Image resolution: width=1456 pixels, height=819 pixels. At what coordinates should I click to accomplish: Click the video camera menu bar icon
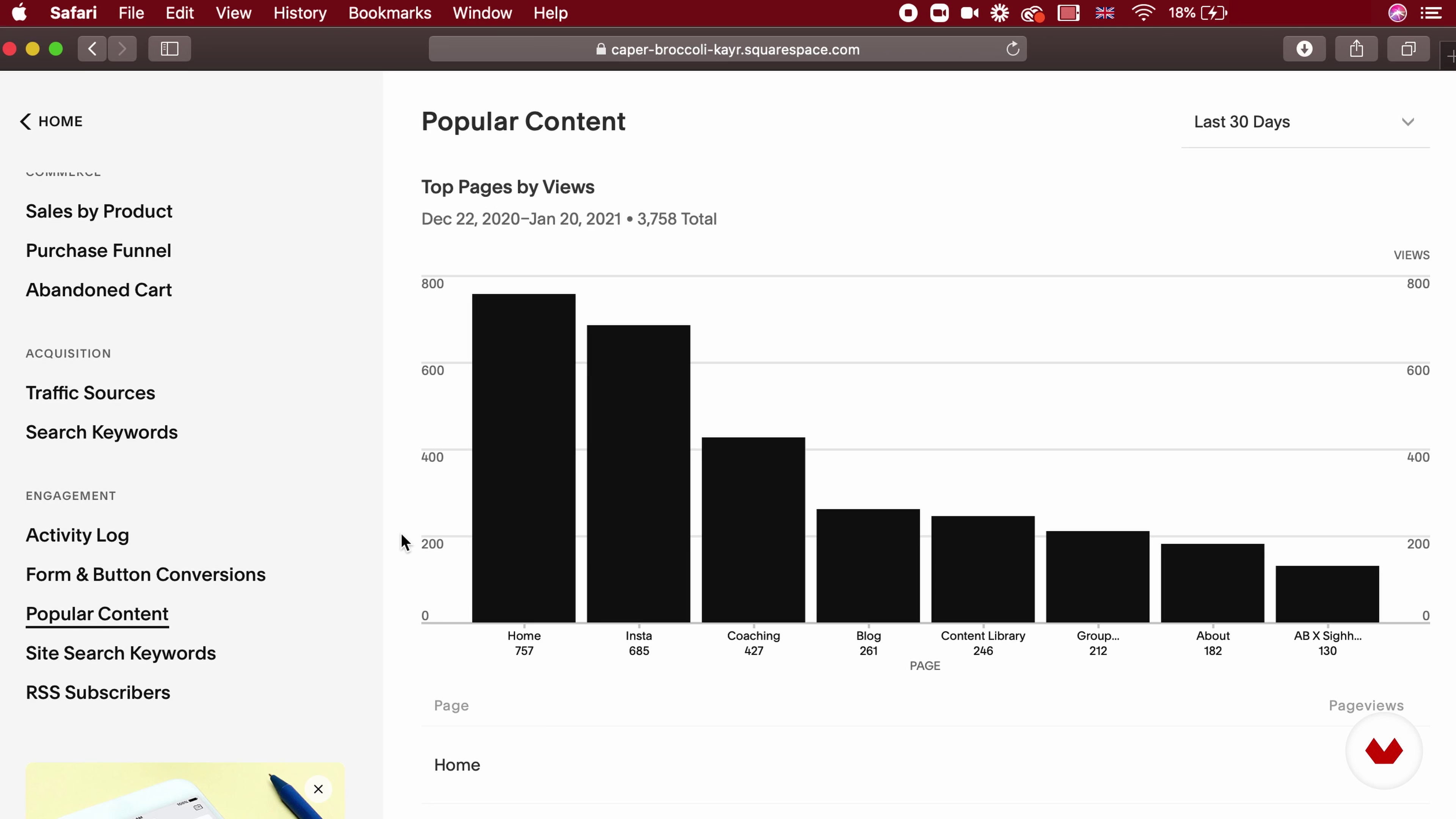[970, 13]
